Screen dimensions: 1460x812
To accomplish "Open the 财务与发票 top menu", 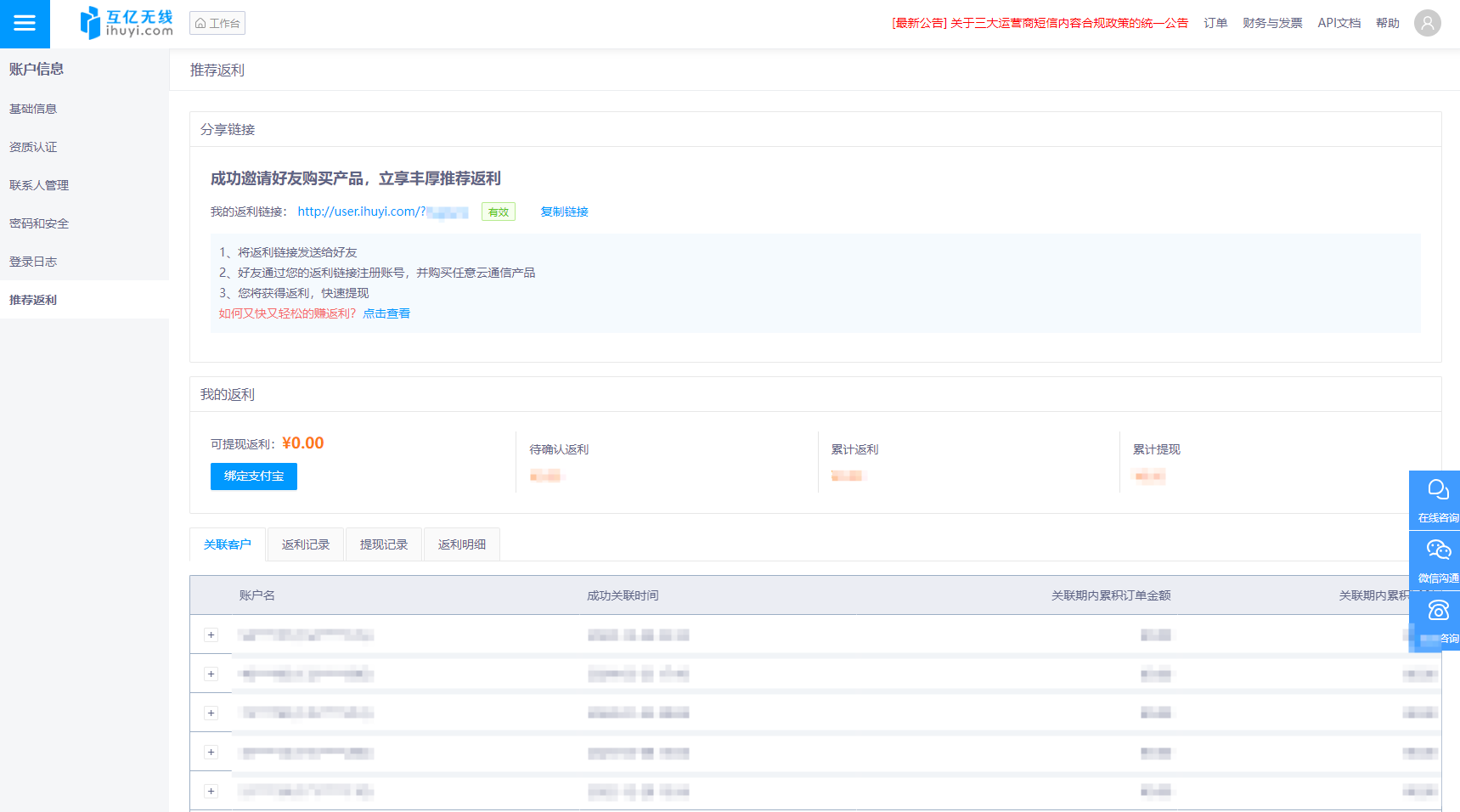I will [1272, 23].
